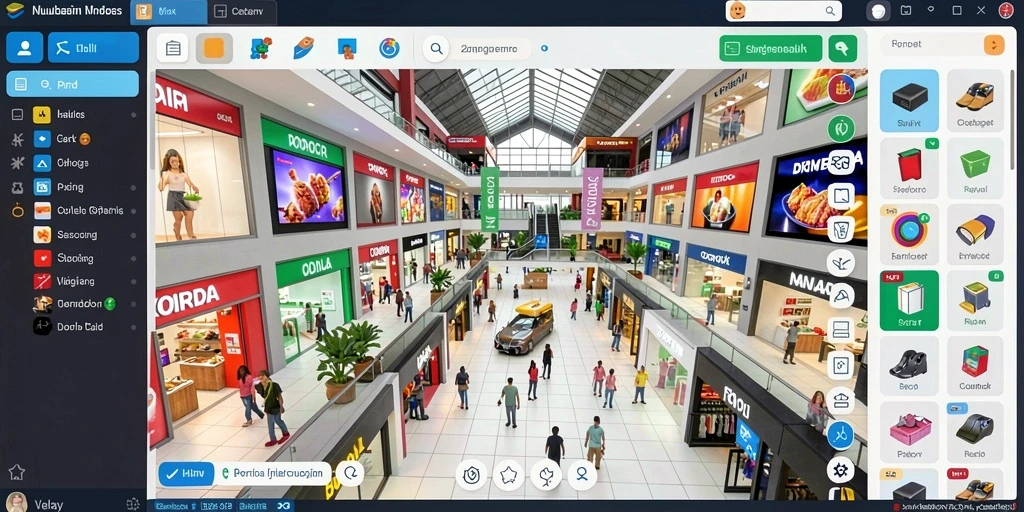Click the orange-blue tag toolbar icon

303,48
